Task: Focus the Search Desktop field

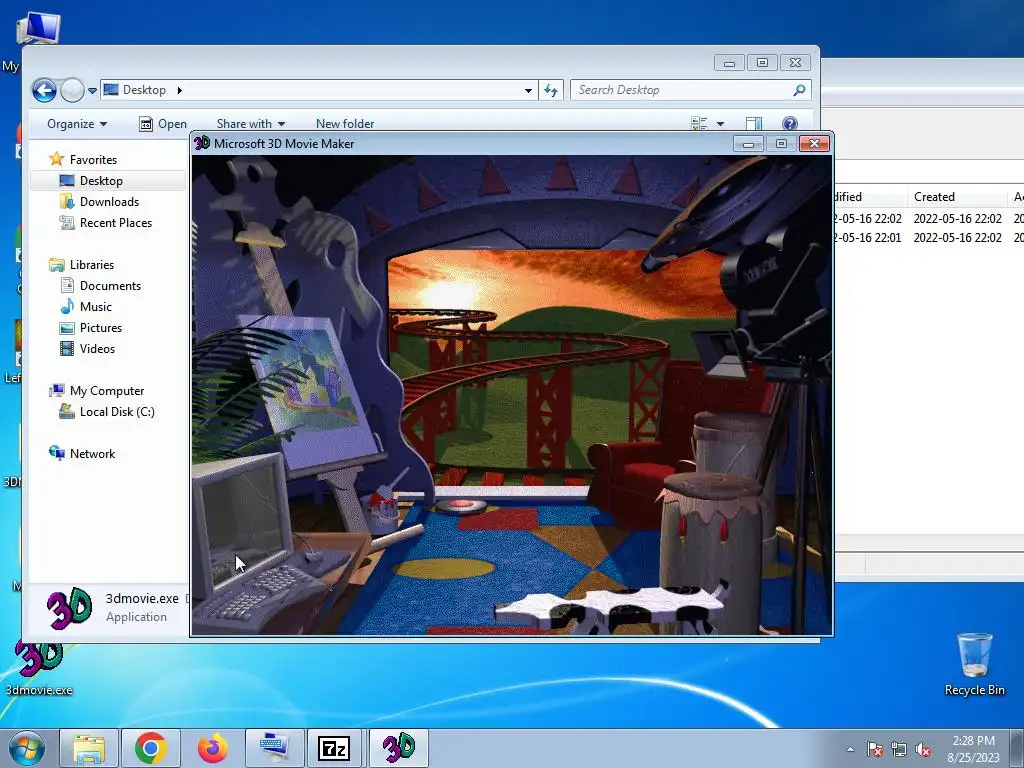Action: click(x=690, y=90)
